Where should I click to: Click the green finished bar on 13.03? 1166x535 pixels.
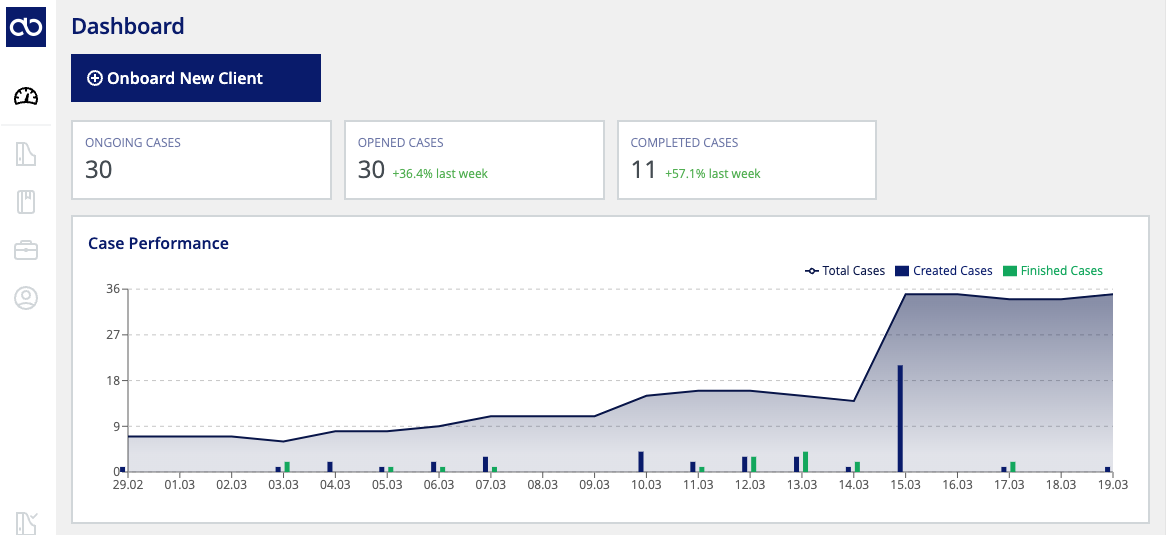coord(805,461)
